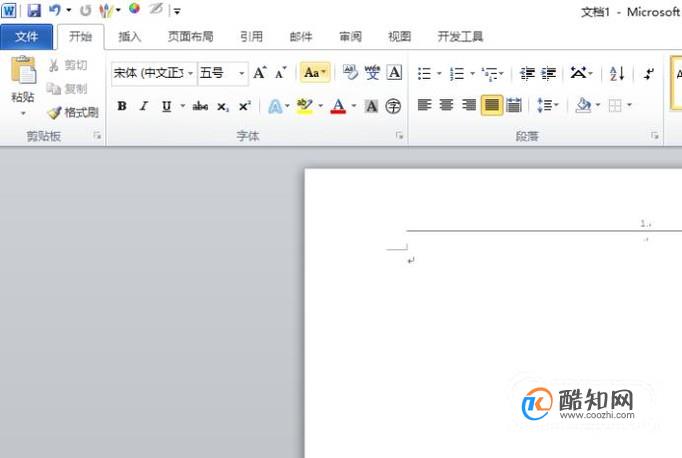
Task: Click the 粘贴 (Paste) clipboard icon
Action: [x=23, y=70]
